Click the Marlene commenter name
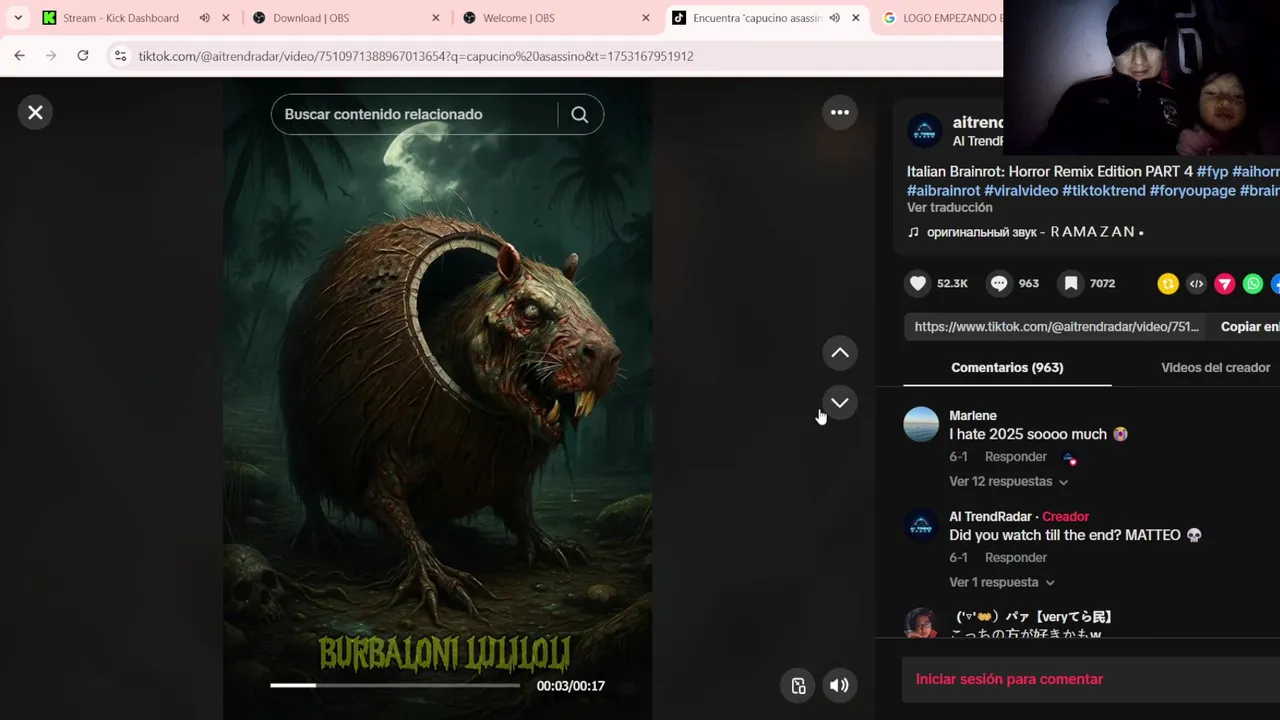 [x=973, y=416]
